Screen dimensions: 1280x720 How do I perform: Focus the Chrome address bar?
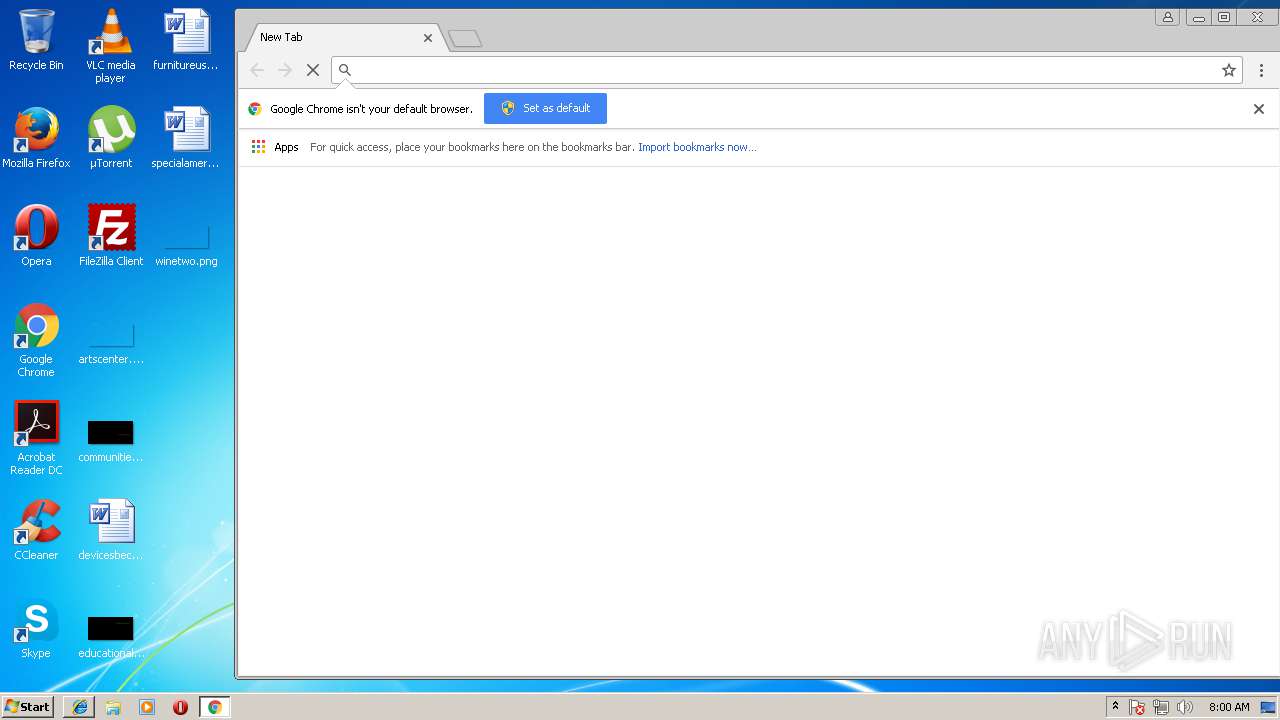coord(785,70)
